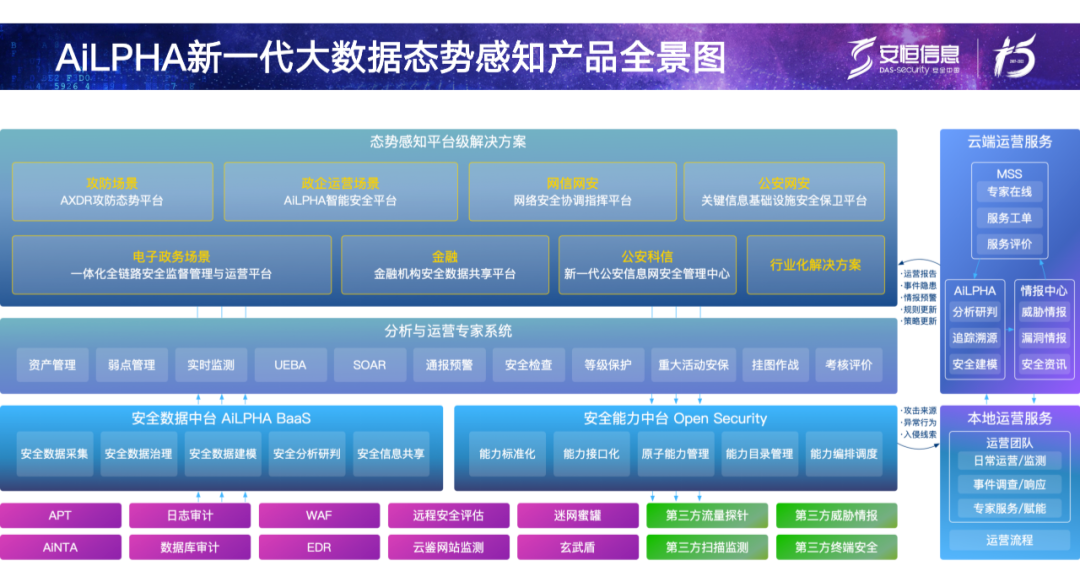Screen dimensions: 1080x588
Task: Select the SOAR module
Action: (x=369, y=365)
